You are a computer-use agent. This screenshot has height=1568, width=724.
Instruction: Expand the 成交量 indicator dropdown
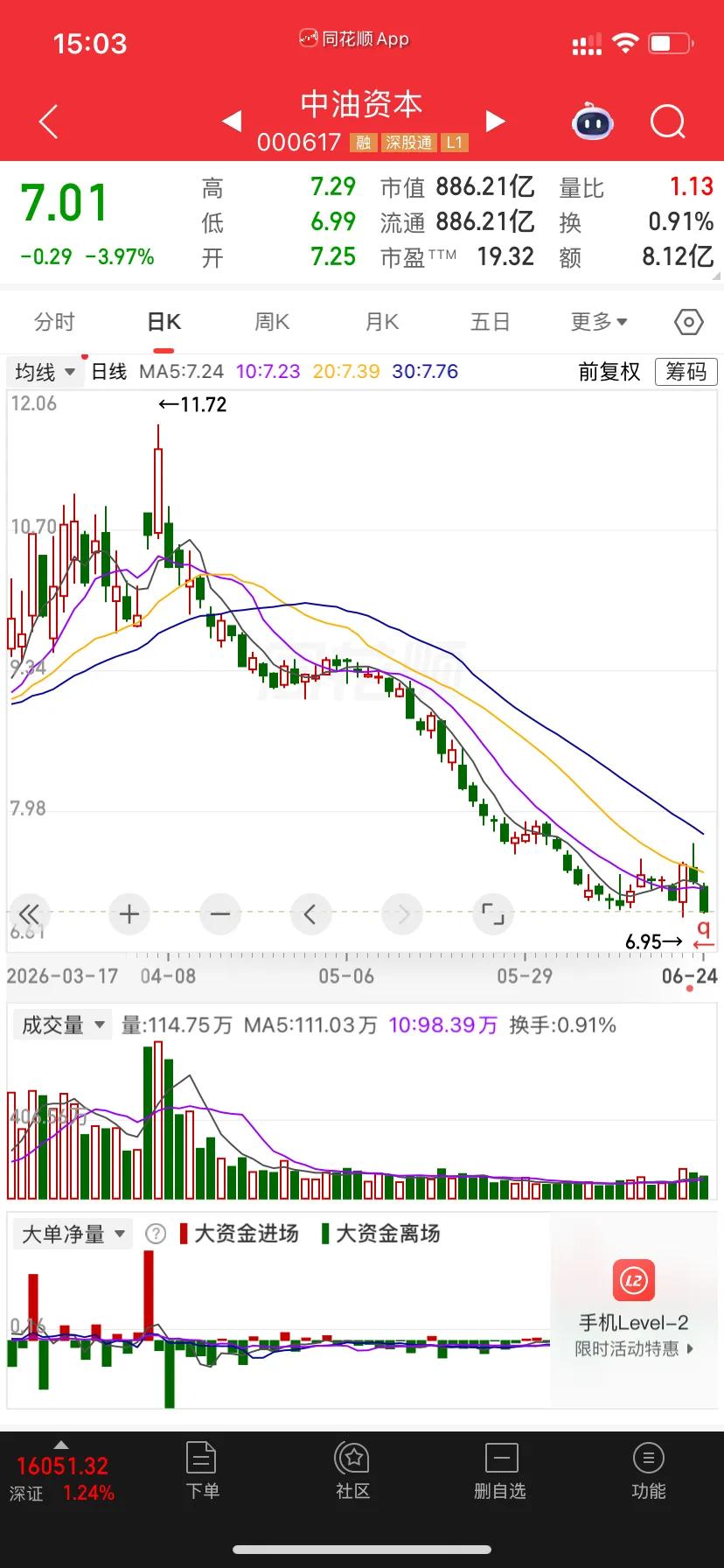coord(62,1025)
